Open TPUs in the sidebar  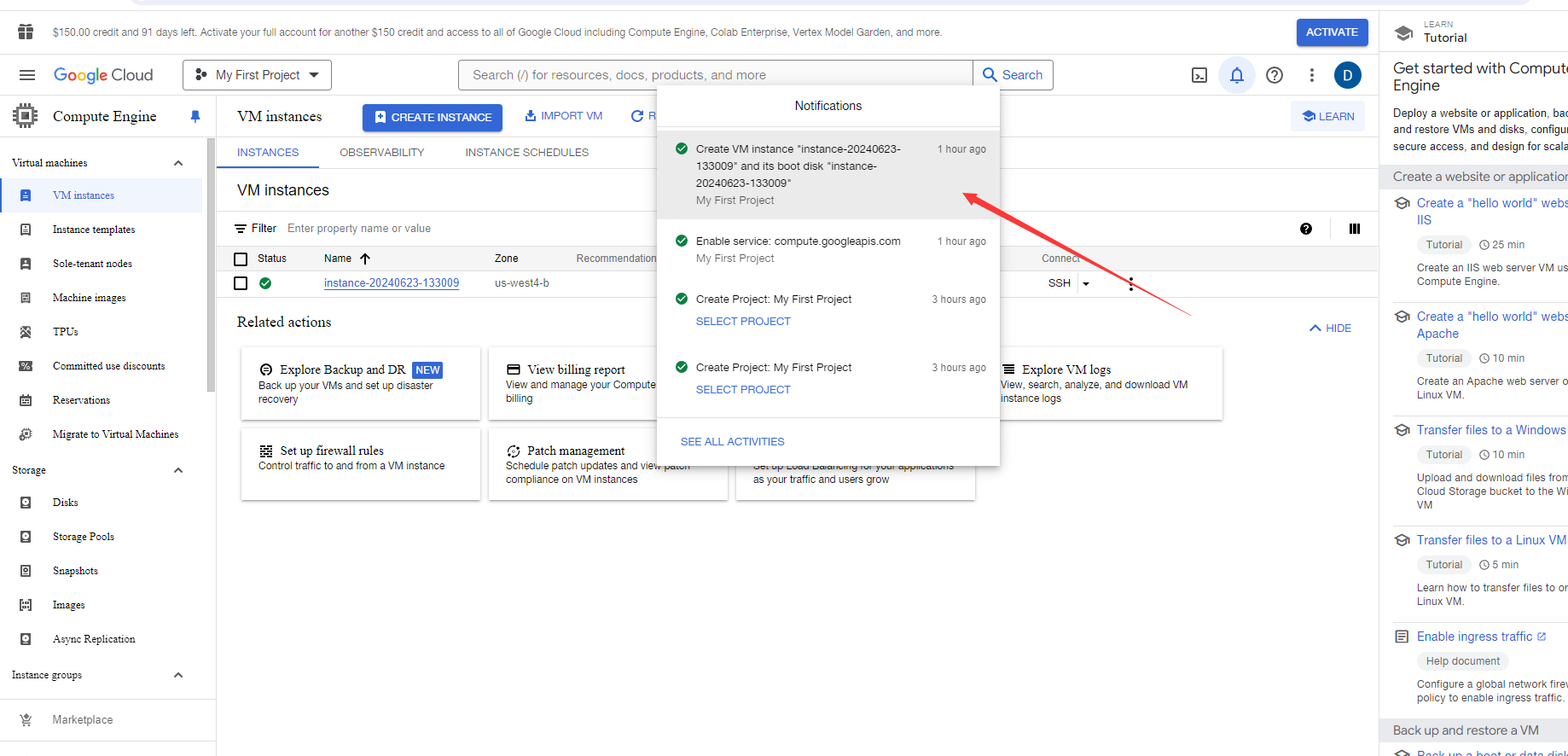coord(66,332)
